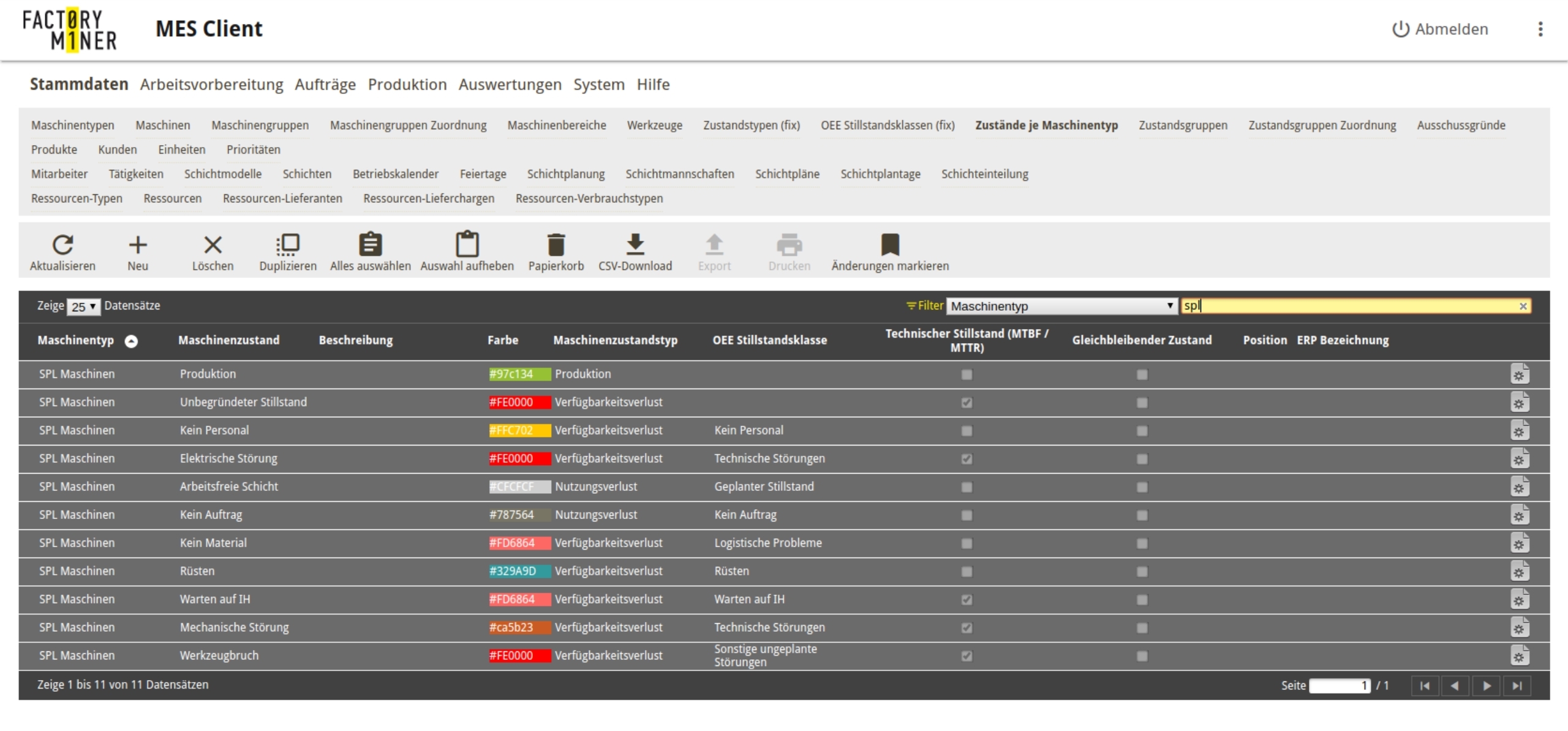Open the Zeige 25 records dropdown
This screenshot has height=731, width=1568.
pyautogui.click(x=83, y=306)
